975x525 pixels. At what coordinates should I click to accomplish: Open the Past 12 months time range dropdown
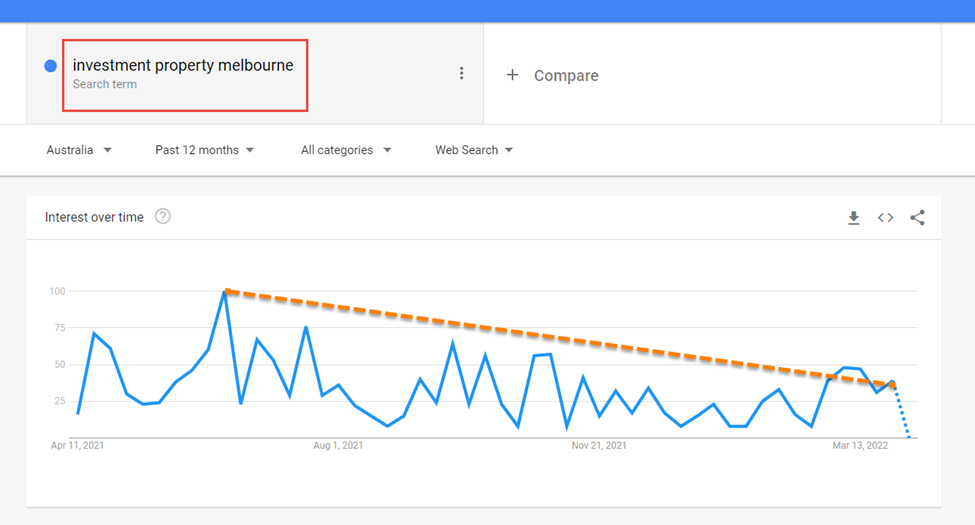click(x=205, y=150)
